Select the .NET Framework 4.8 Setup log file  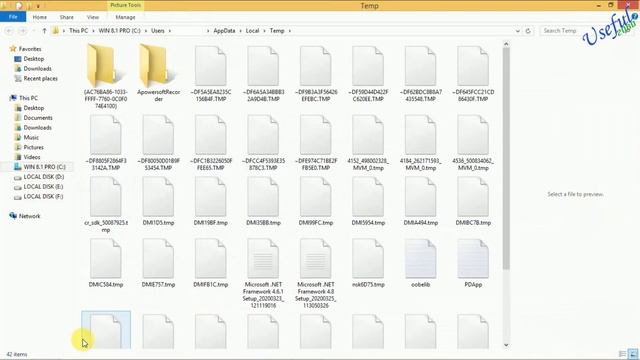[x=316, y=273]
